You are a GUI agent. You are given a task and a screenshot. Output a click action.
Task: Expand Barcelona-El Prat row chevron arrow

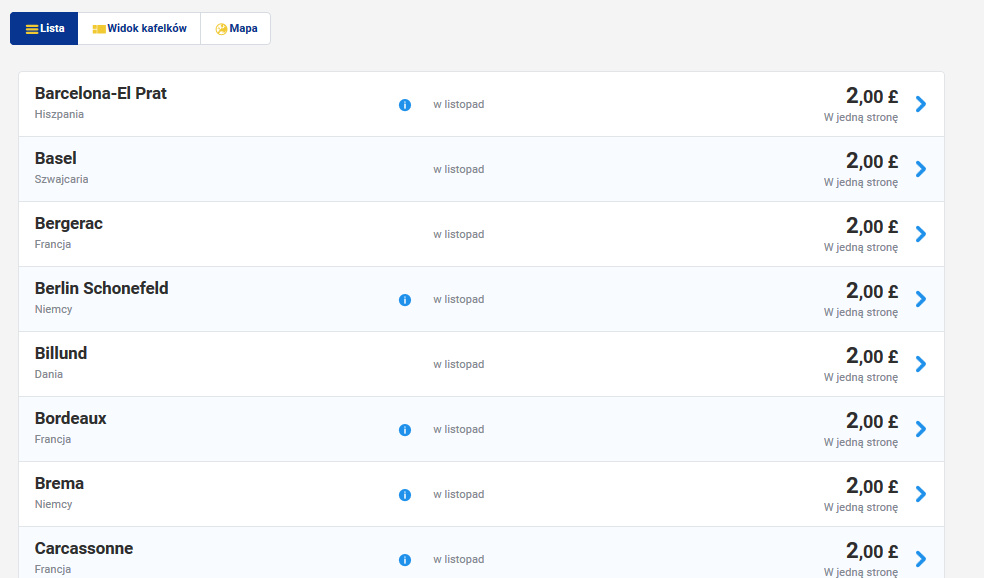pyautogui.click(x=921, y=104)
